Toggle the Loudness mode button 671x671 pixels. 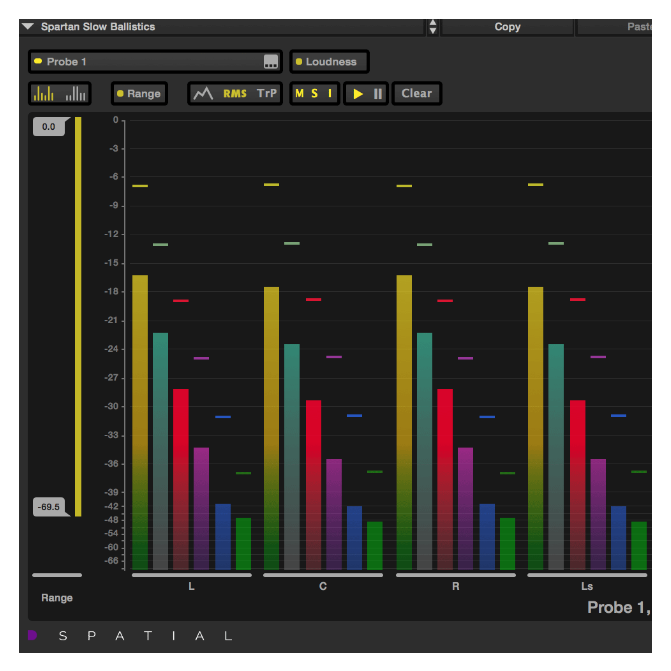tap(329, 62)
